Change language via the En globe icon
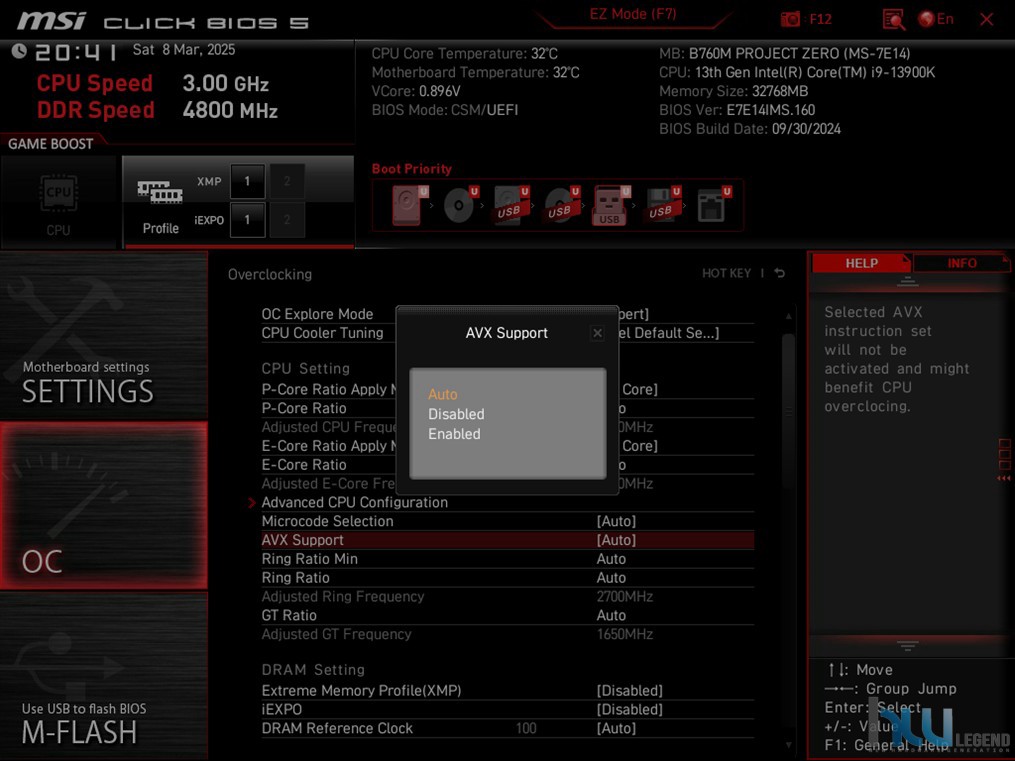1015x761 pixels. pos(936,19)
